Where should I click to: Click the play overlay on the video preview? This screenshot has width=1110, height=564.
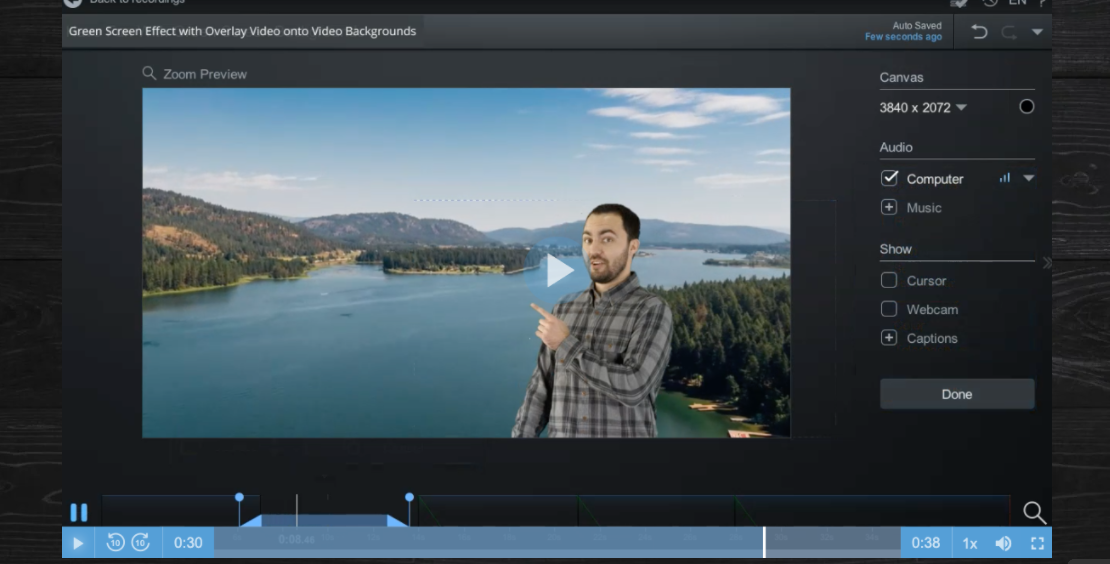[x=559, y=271]
